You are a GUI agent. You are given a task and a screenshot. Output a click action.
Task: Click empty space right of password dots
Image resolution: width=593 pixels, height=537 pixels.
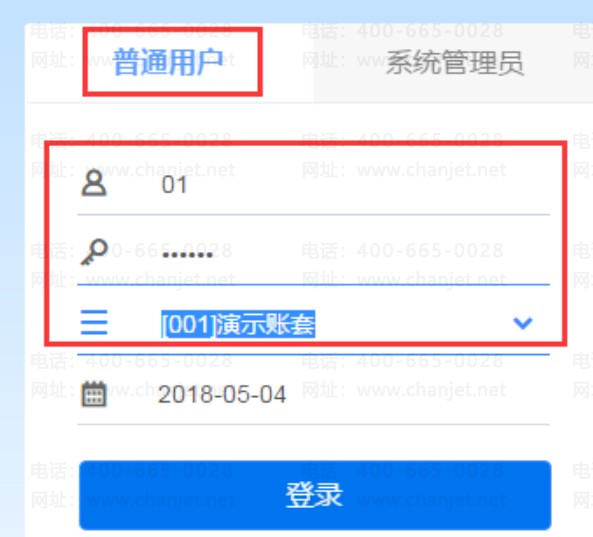click(380, 254)
